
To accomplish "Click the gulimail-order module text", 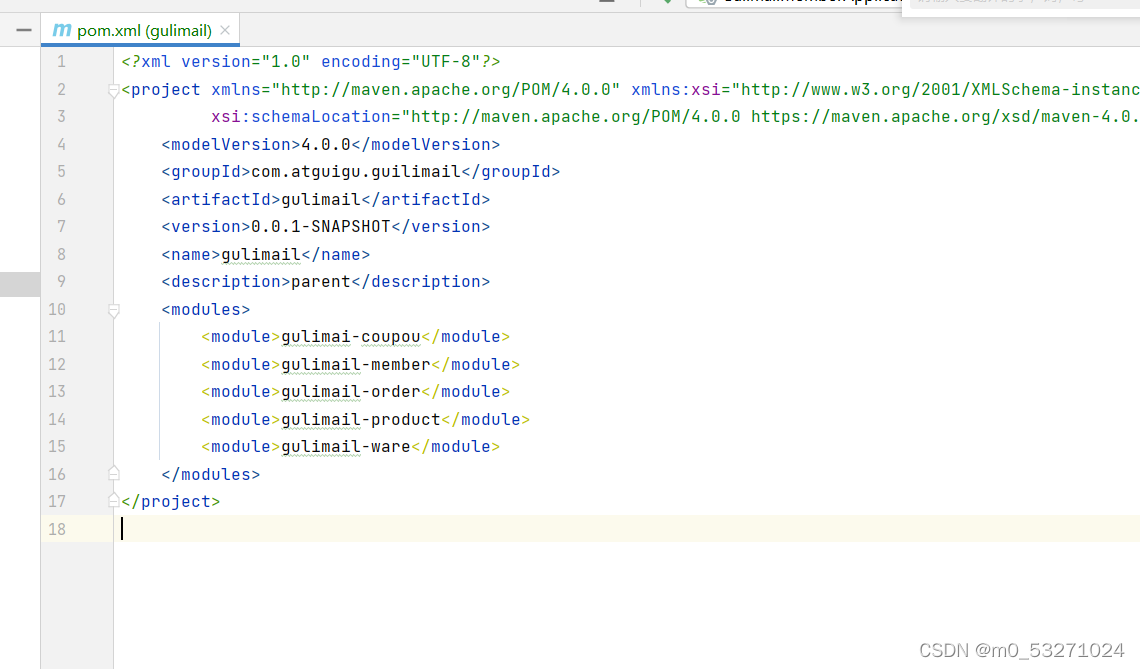I will pyautogui.click(x=351, y=392).
